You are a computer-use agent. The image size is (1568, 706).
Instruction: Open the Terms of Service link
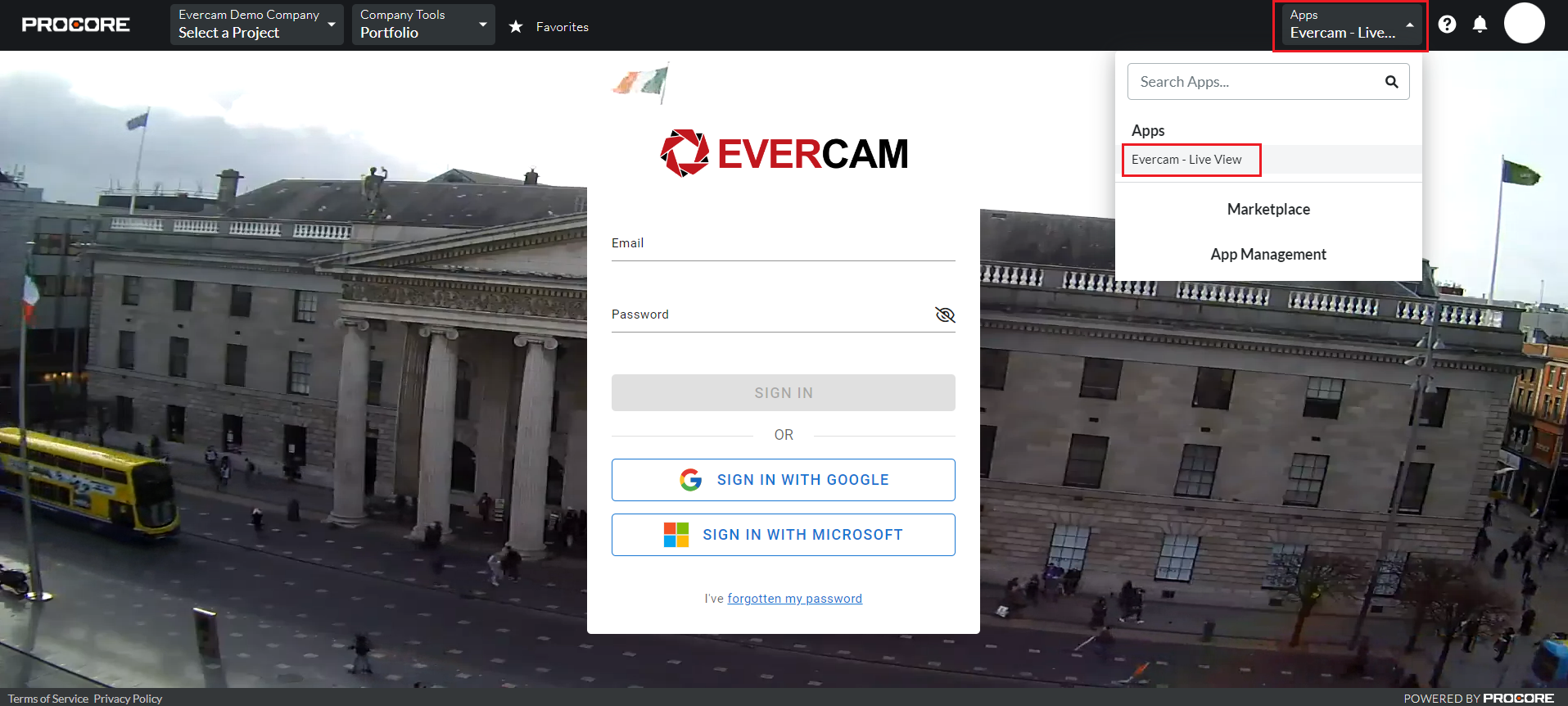point(48,699)
